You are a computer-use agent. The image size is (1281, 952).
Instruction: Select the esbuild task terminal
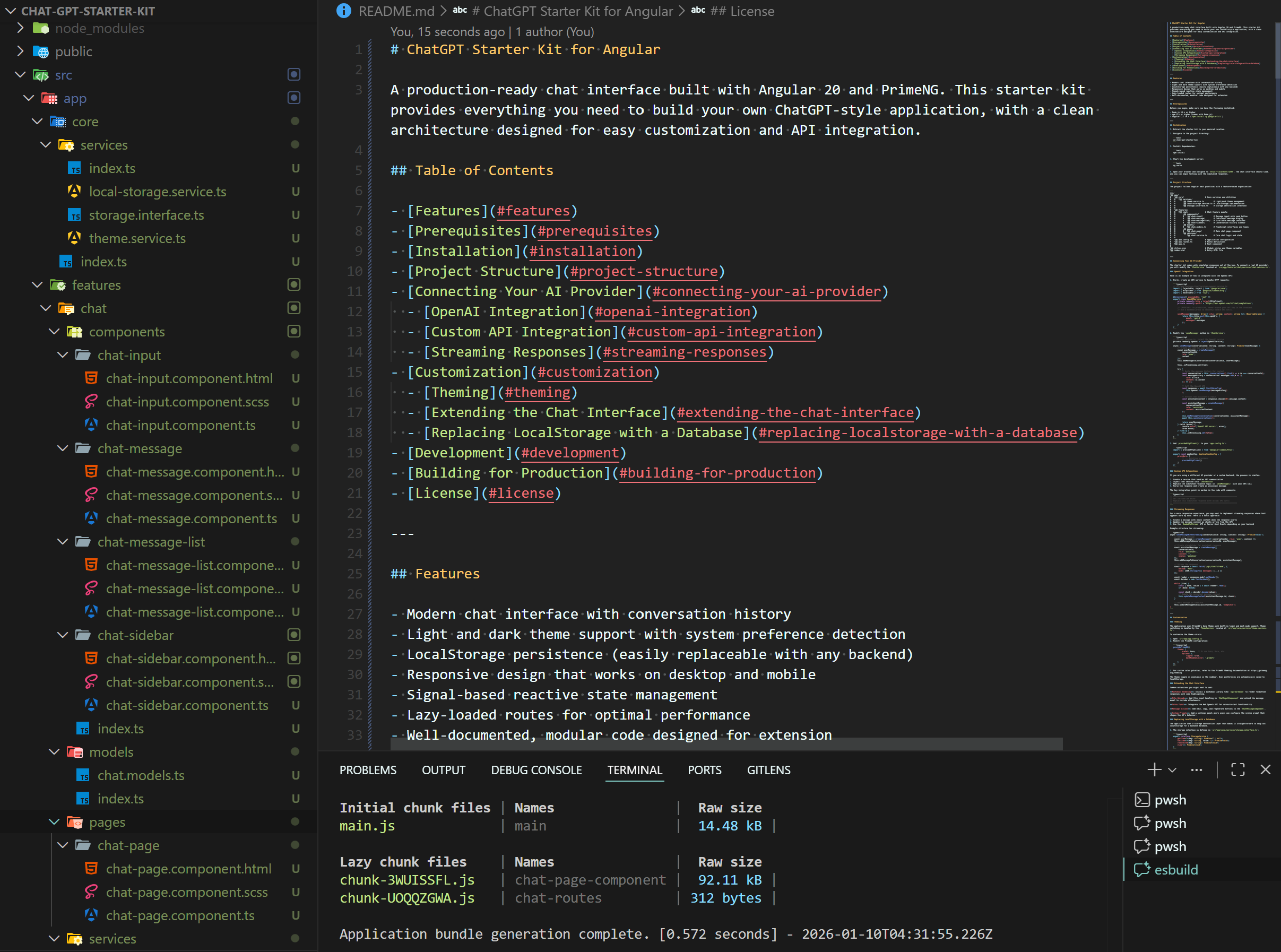(x=1175, y=870)
